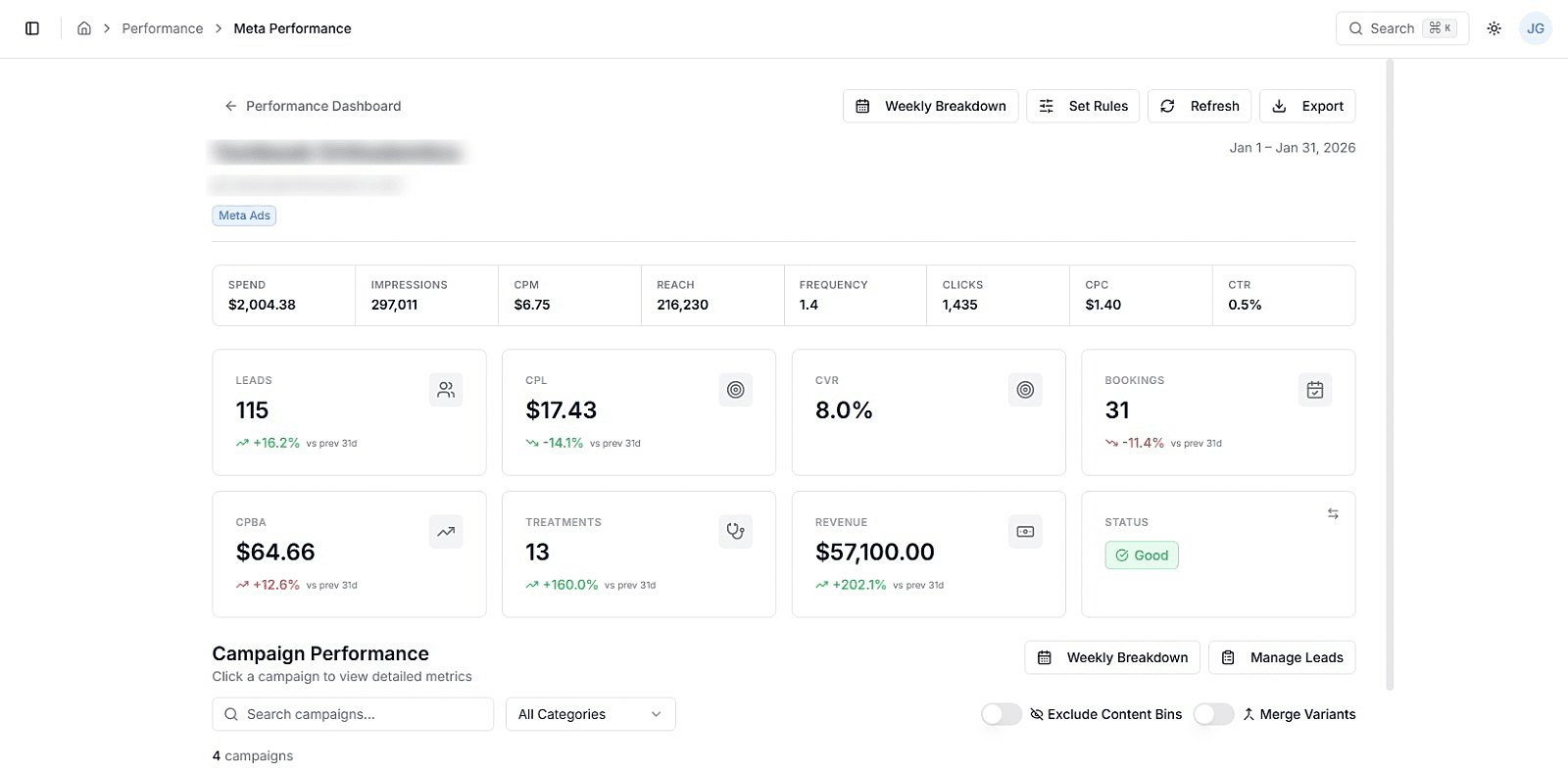Screen dimensions: 1568x769
Task: Enable the Exclude Content Bins toggle
Action: click(1002, 714)
